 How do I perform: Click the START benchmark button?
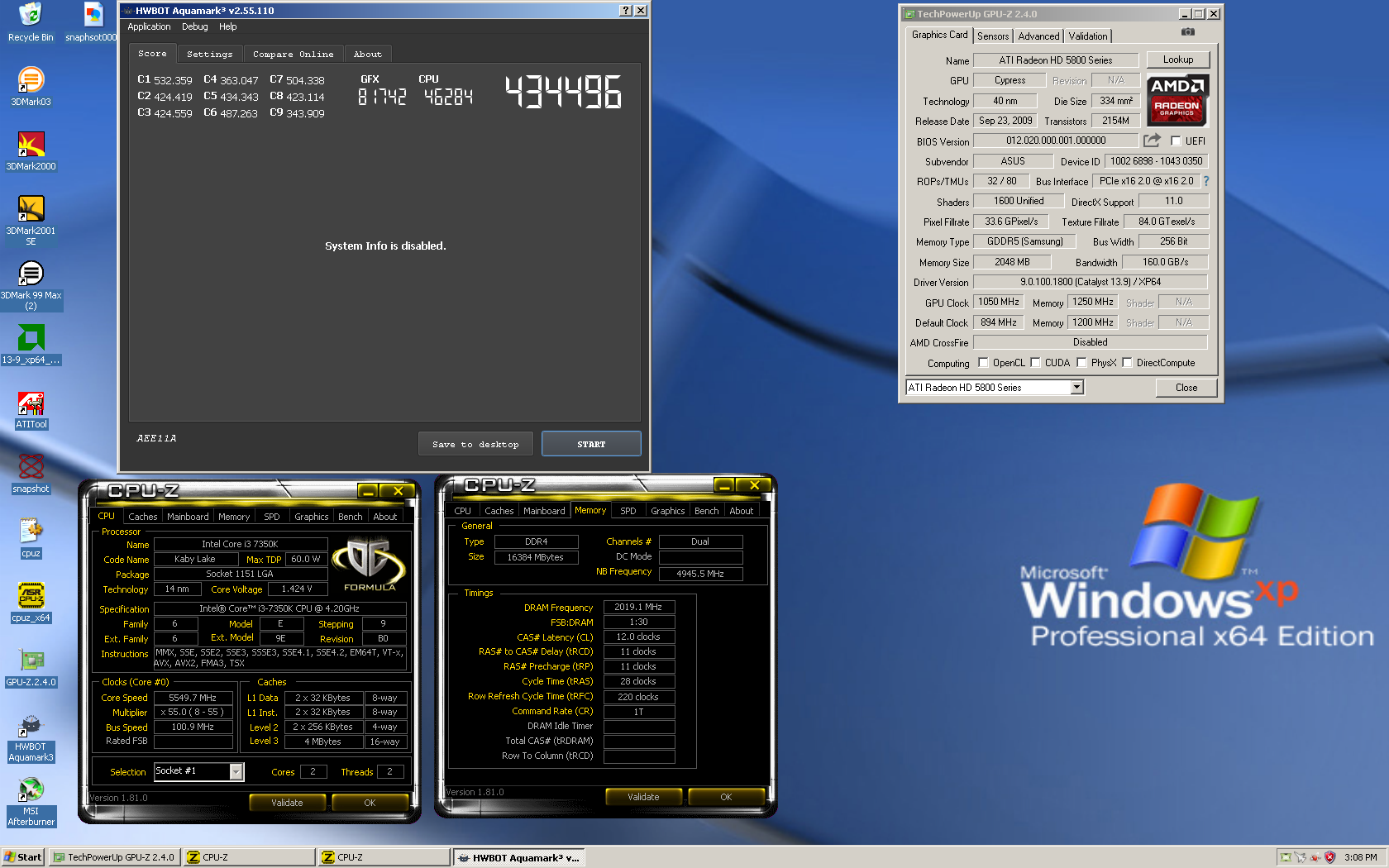point(591,444)
